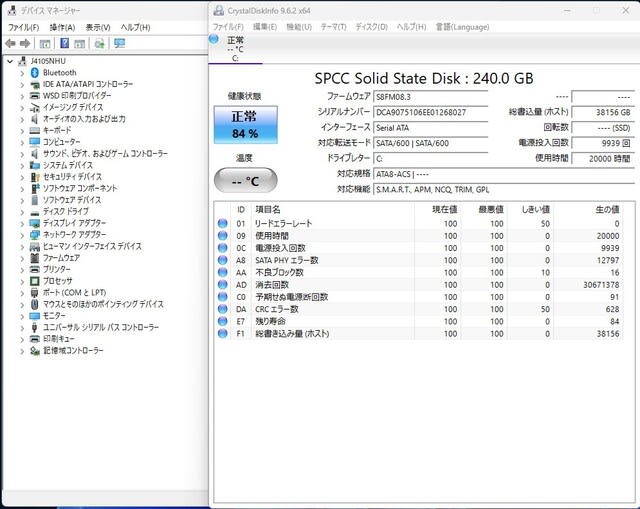Open CrystalDiskInfo テーマ(T) menu
640x509 pixels.
[x=333, y=27]
